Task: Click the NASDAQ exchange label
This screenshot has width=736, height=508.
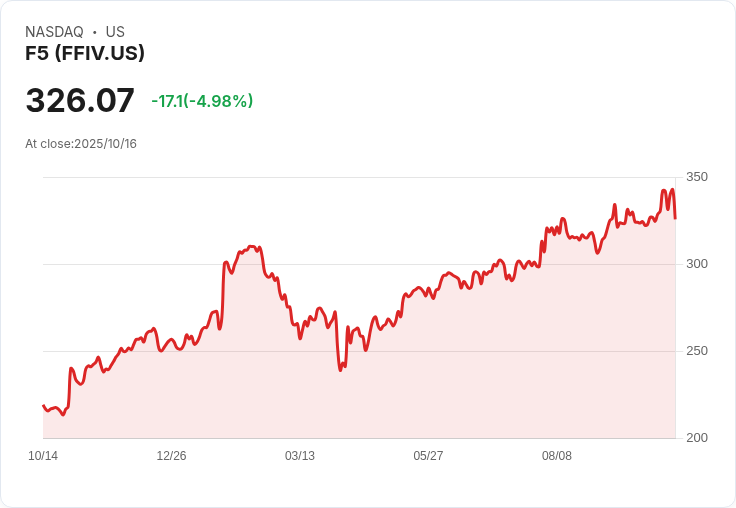Action: coord(54,32)
